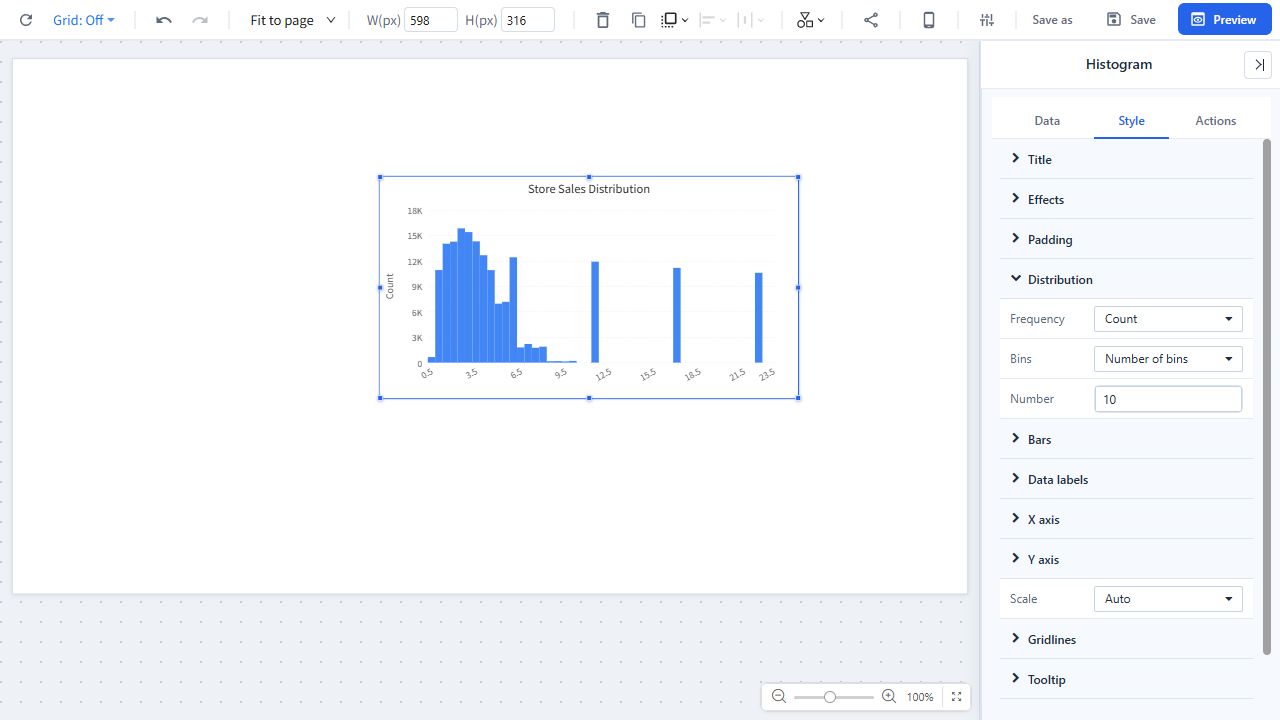Expand the Padding section
This screenshot has width=1280, height=720.
pyautogui.click(x=1126, y=239)
